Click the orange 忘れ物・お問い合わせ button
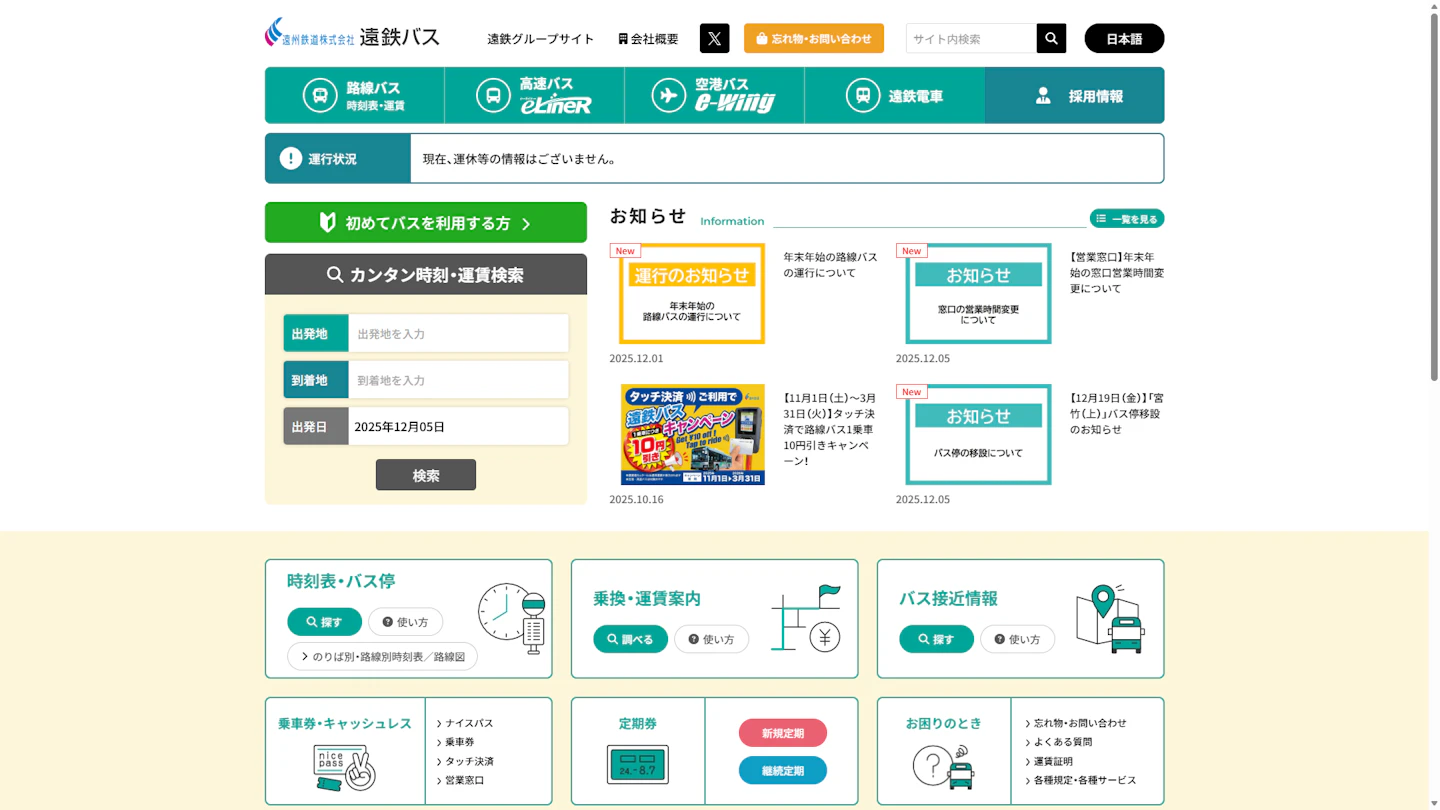This screenshot has width=1440, height=810. 813,38
